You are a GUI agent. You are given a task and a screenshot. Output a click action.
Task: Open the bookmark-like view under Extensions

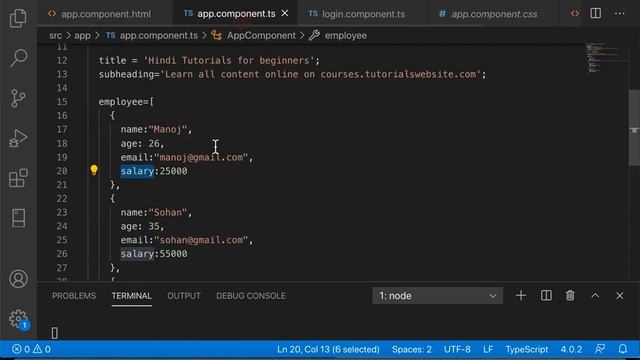coord(18,218)
